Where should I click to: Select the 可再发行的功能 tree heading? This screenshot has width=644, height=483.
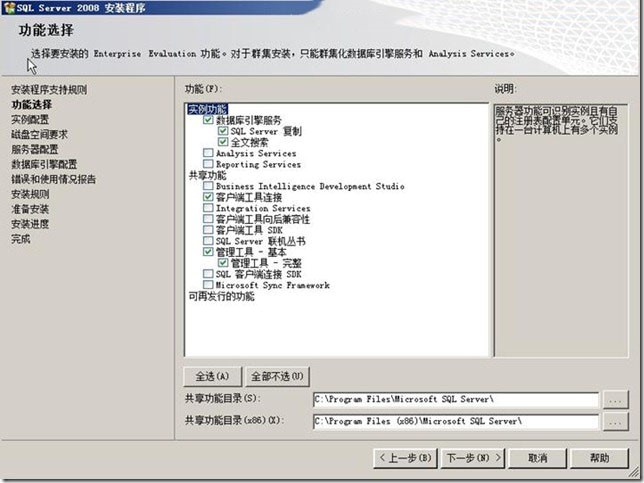221,296
